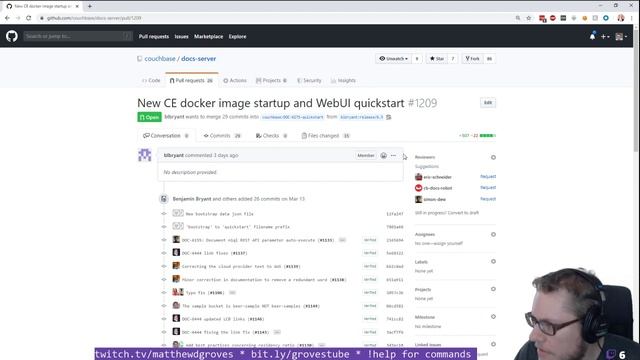Open Milestone gear settings
The image size is (640, 360).
point(493,317)
